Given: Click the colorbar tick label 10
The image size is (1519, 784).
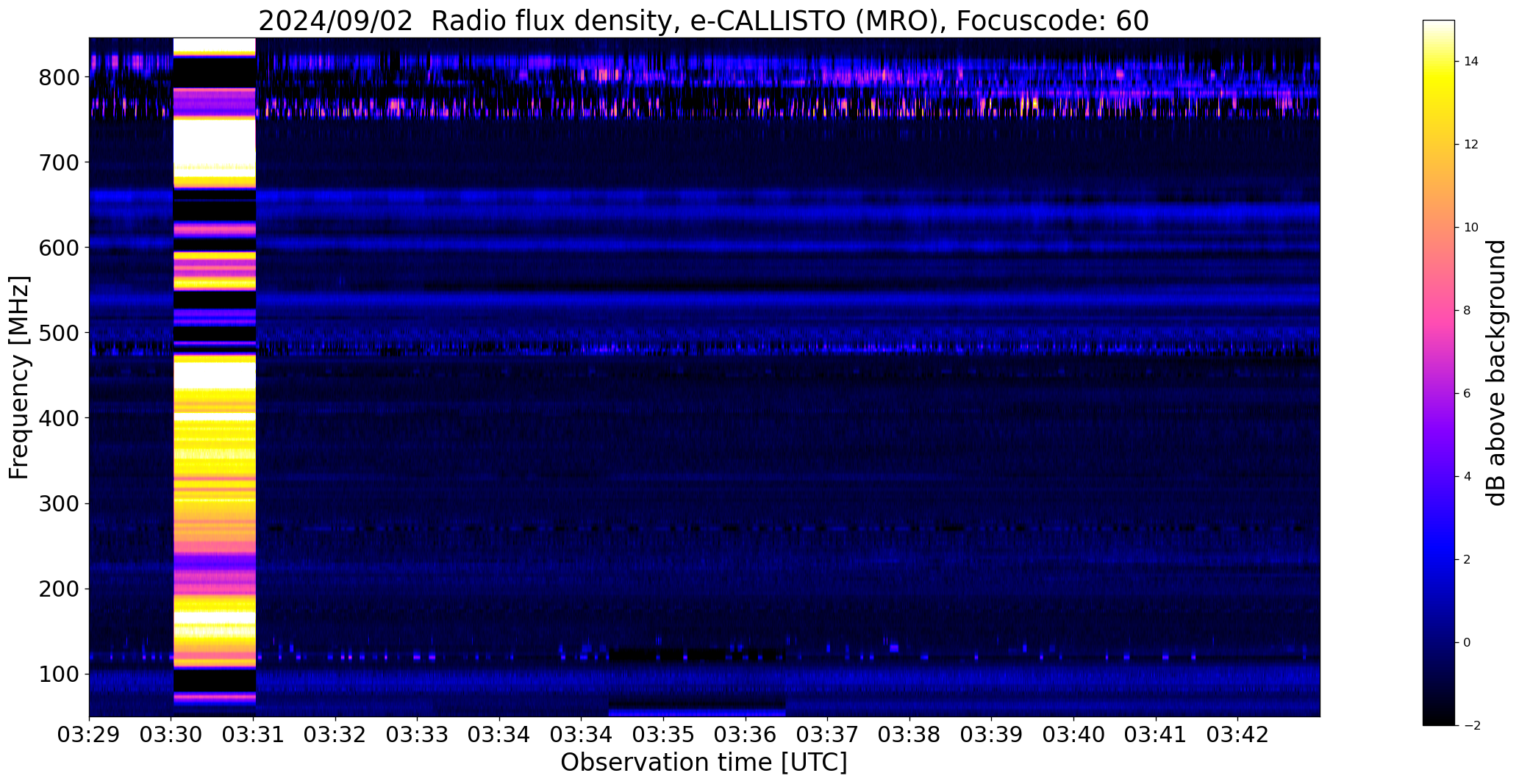Looking at the screenshot, I should (x=1471, y=228).
